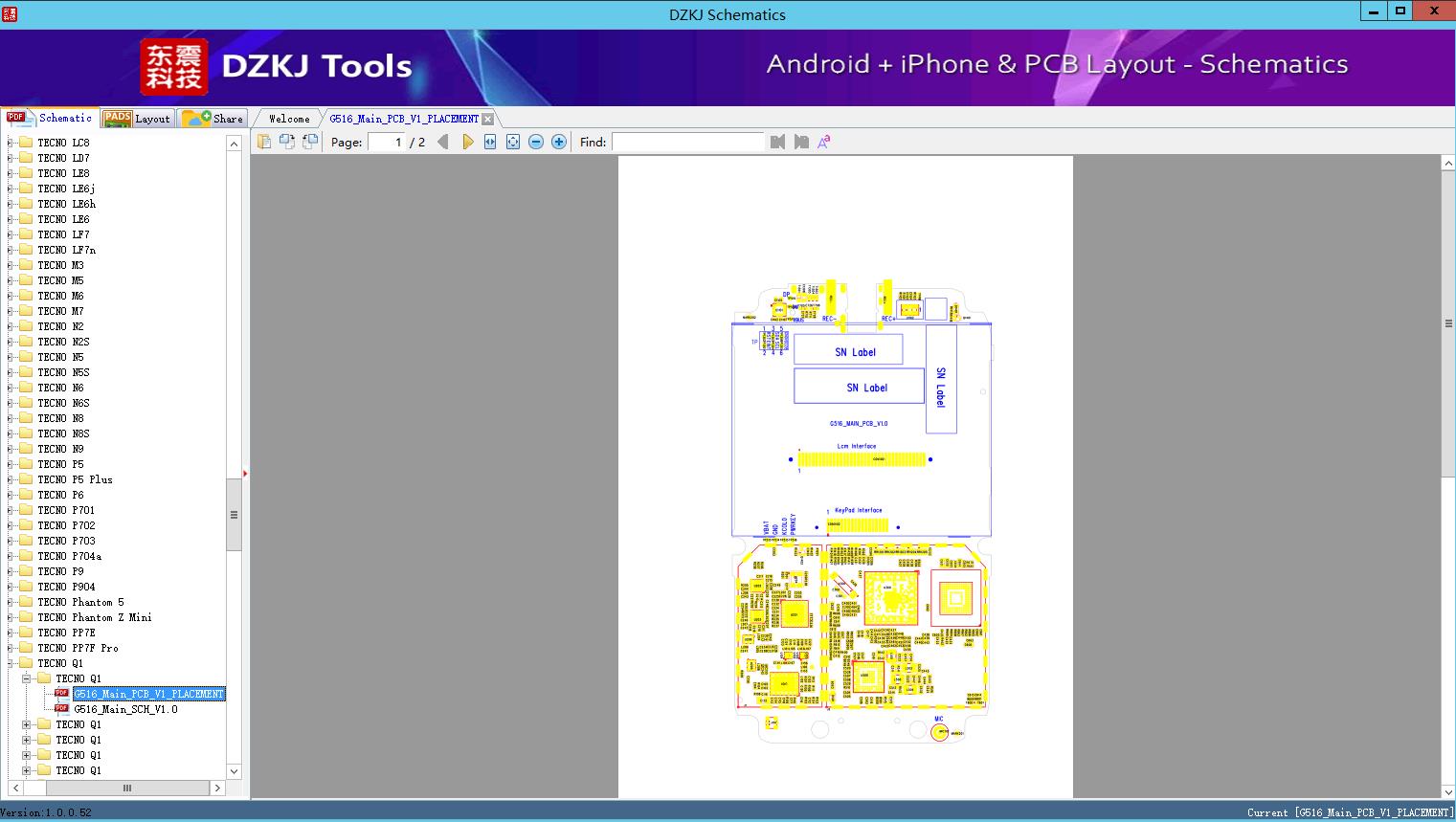Click the find next match icon

801,142
